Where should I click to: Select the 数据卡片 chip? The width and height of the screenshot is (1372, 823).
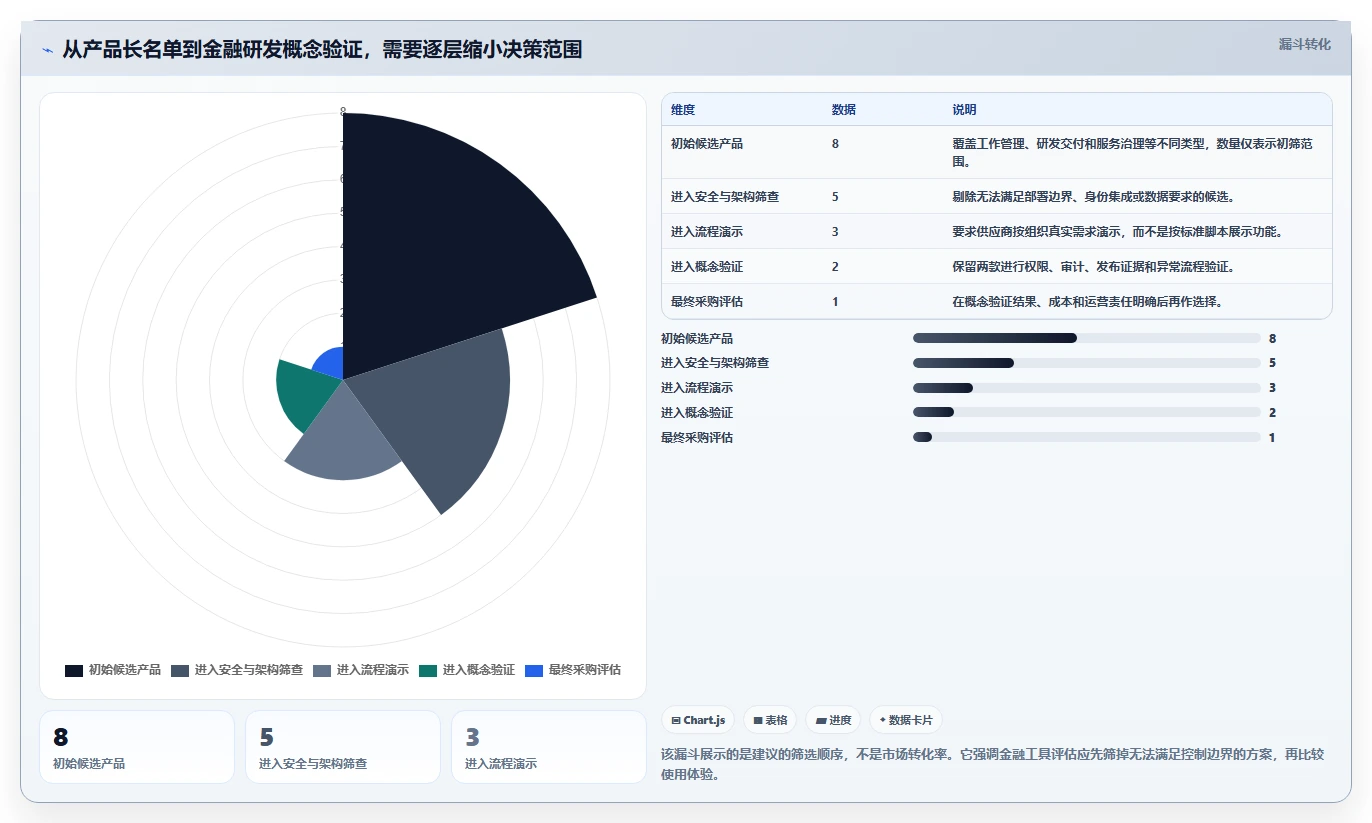click(x=906, y=720)
